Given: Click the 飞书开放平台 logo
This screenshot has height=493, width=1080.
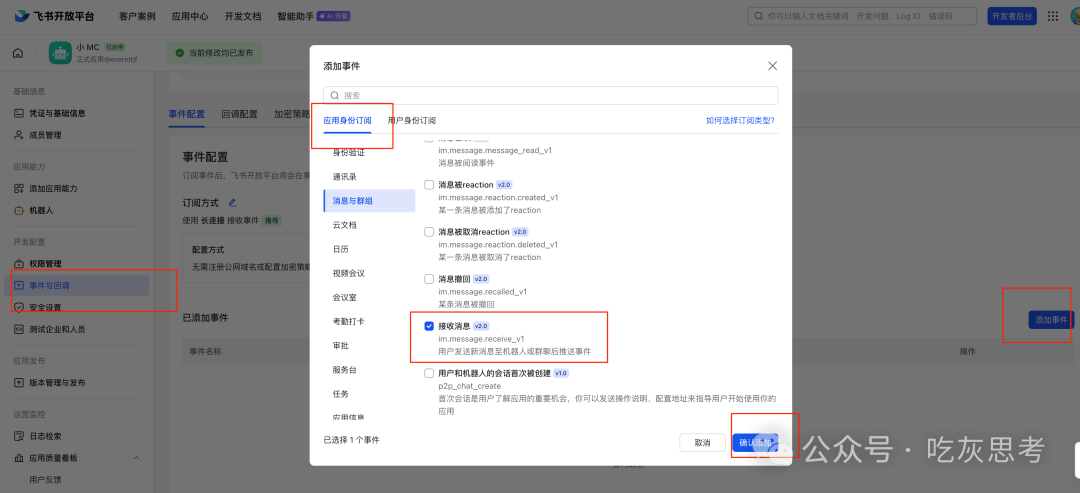Looking at the screenshot, I should pyautogui.click(x=55, y=16).
